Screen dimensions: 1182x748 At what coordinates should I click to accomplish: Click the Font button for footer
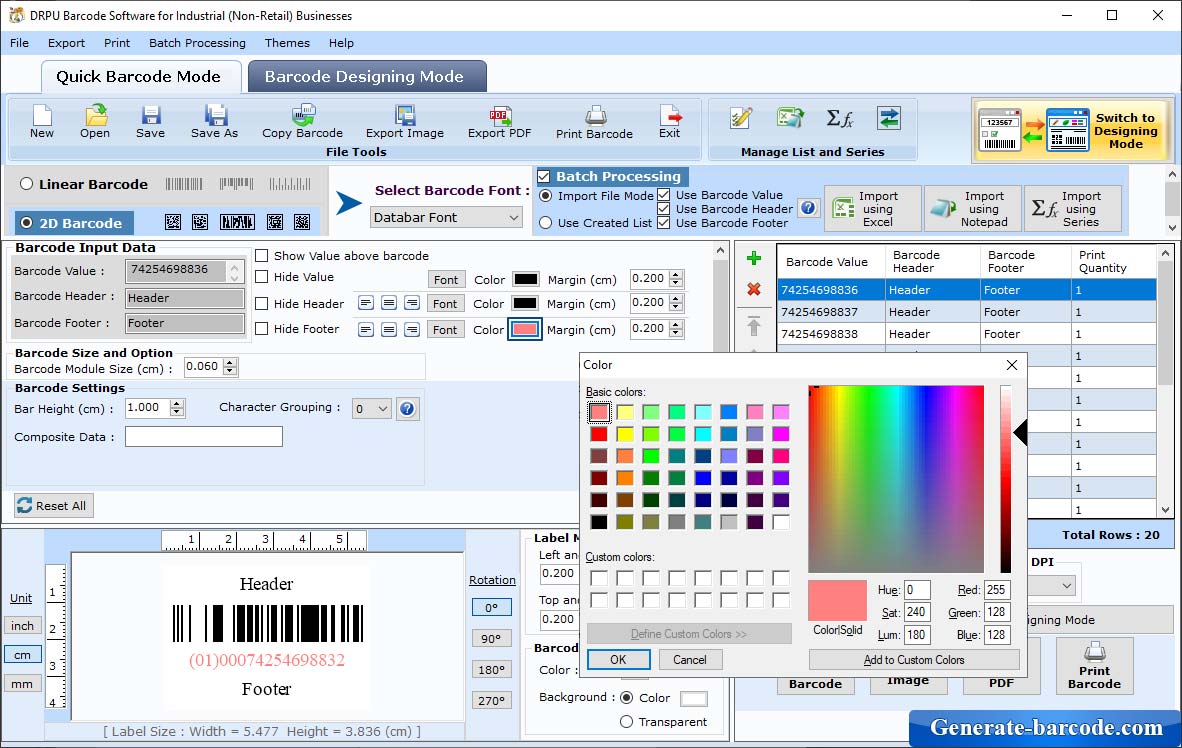coord(445,330)
